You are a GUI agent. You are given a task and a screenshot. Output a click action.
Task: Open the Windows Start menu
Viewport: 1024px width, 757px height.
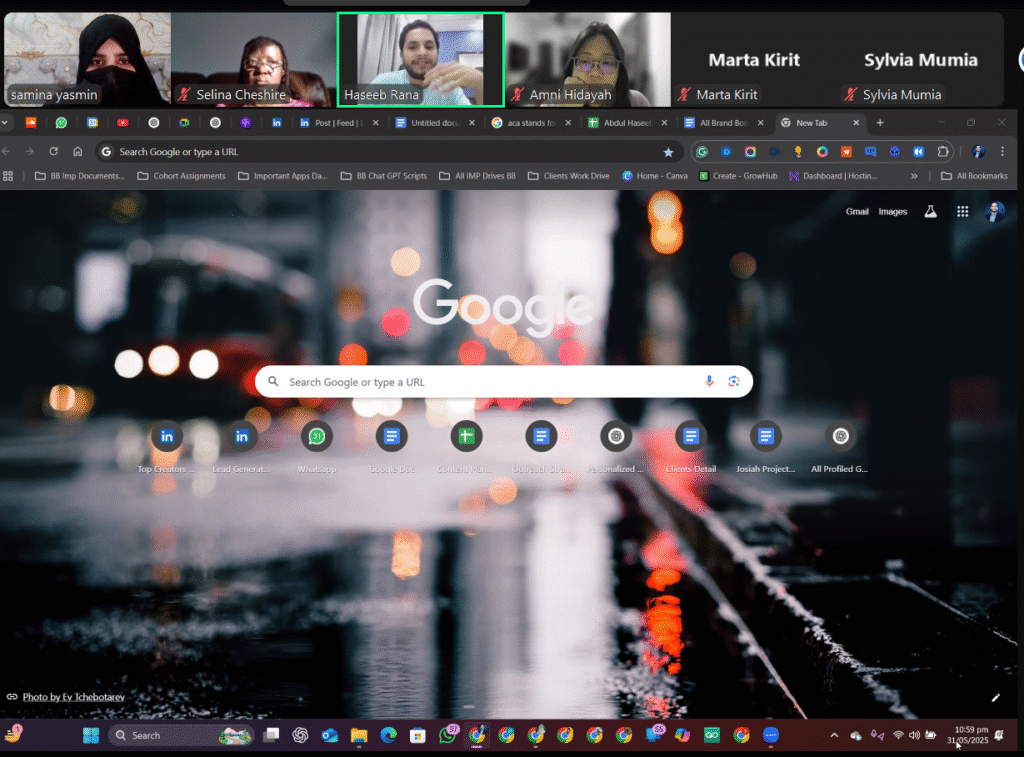pyautogui.click(x=91, y=736)
